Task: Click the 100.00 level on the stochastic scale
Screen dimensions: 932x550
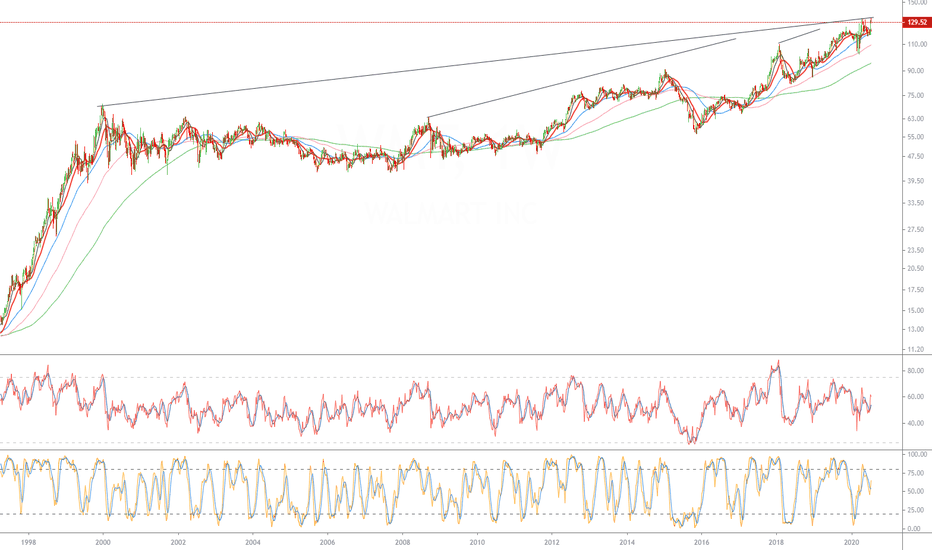Action: pos(918,455)
